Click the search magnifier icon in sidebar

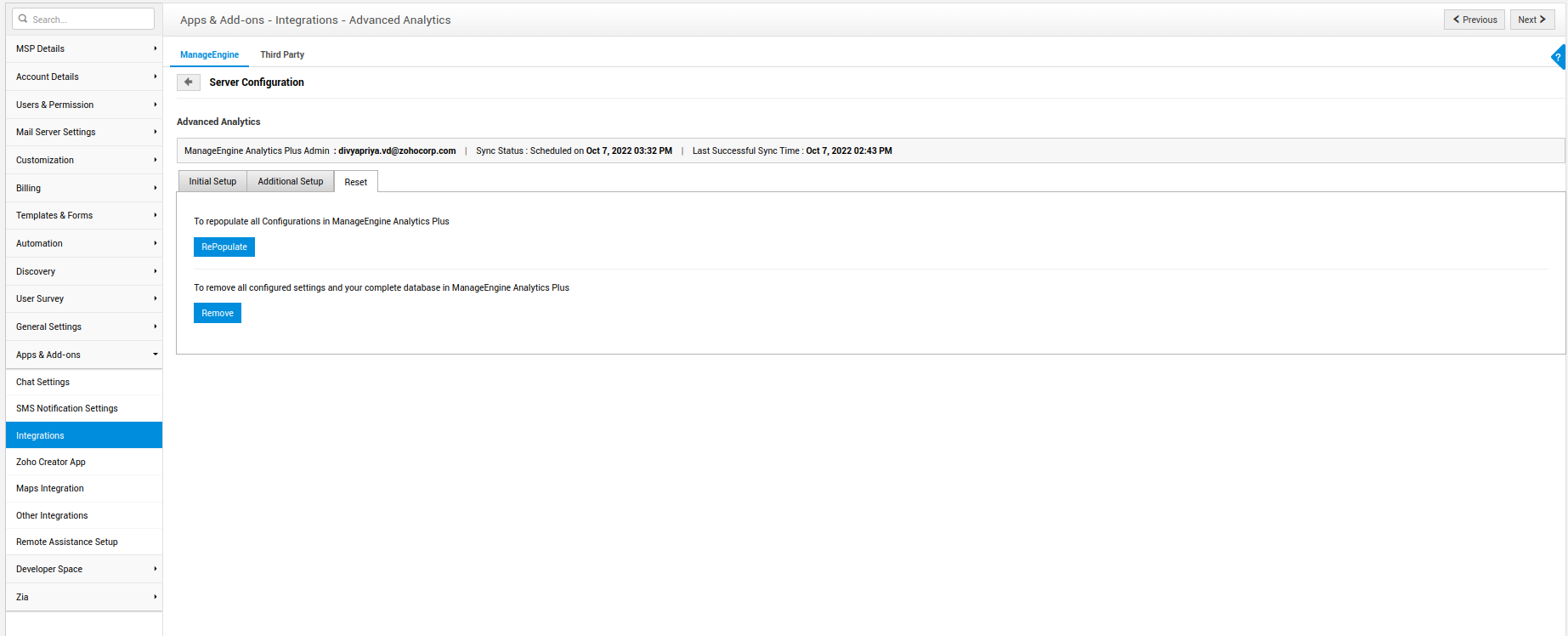pyautogui.click(x=23, y=19)
